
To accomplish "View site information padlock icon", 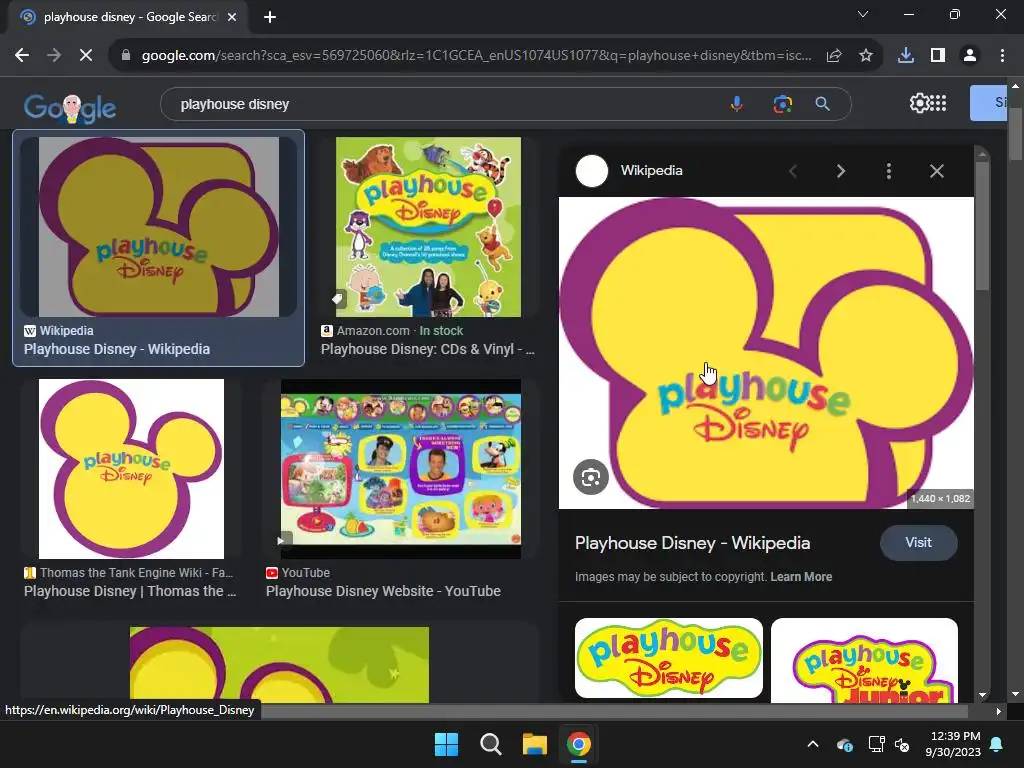I will pos(125,56).
